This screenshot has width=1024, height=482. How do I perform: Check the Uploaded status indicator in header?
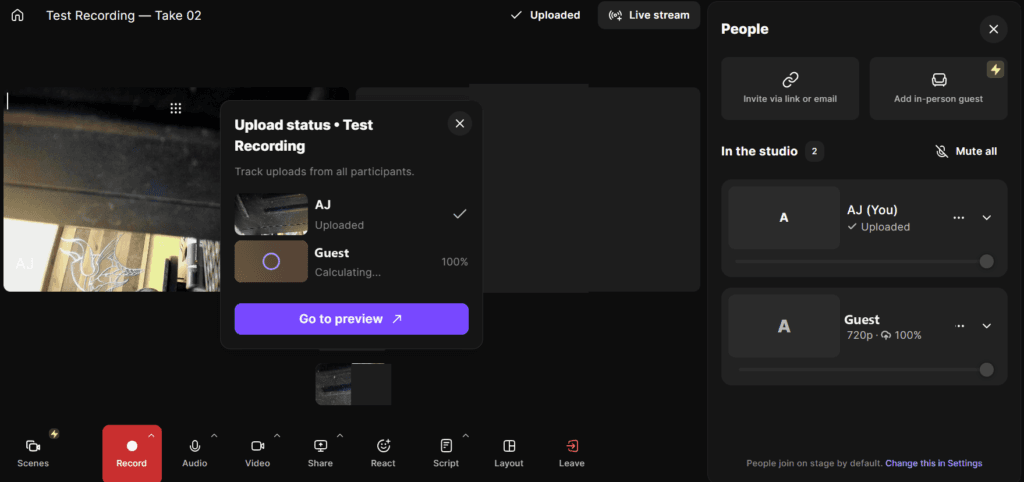[x=545, y=15]
